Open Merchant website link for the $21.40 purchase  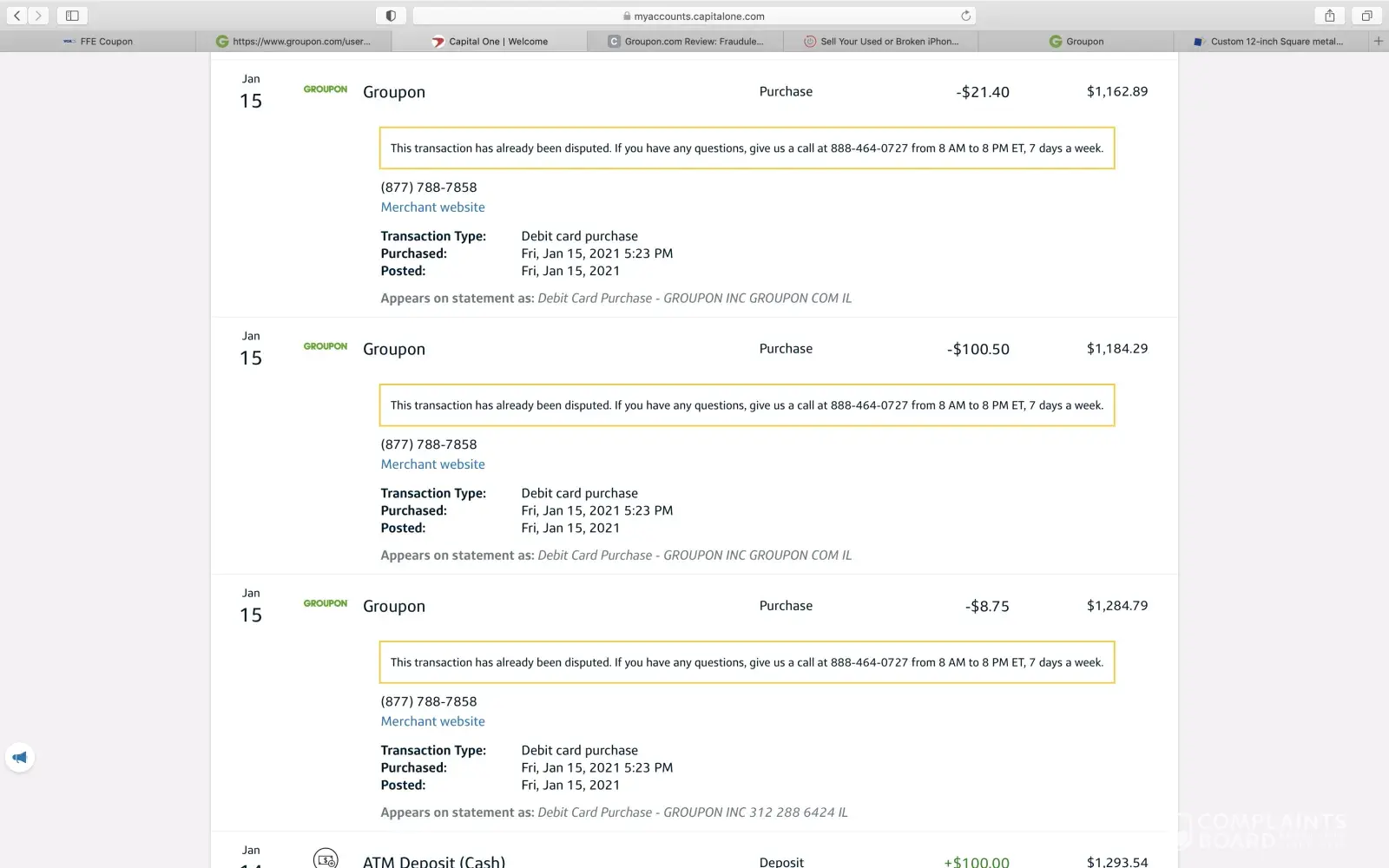point(432,207)
